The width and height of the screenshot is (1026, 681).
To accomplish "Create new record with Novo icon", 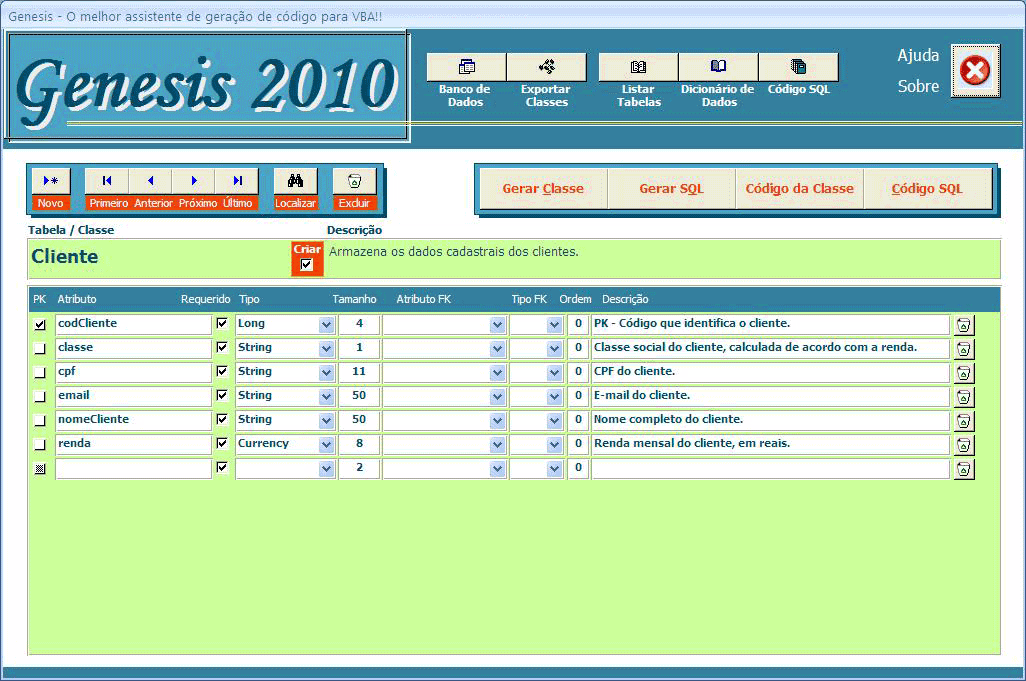I will [x=50, y=181].
